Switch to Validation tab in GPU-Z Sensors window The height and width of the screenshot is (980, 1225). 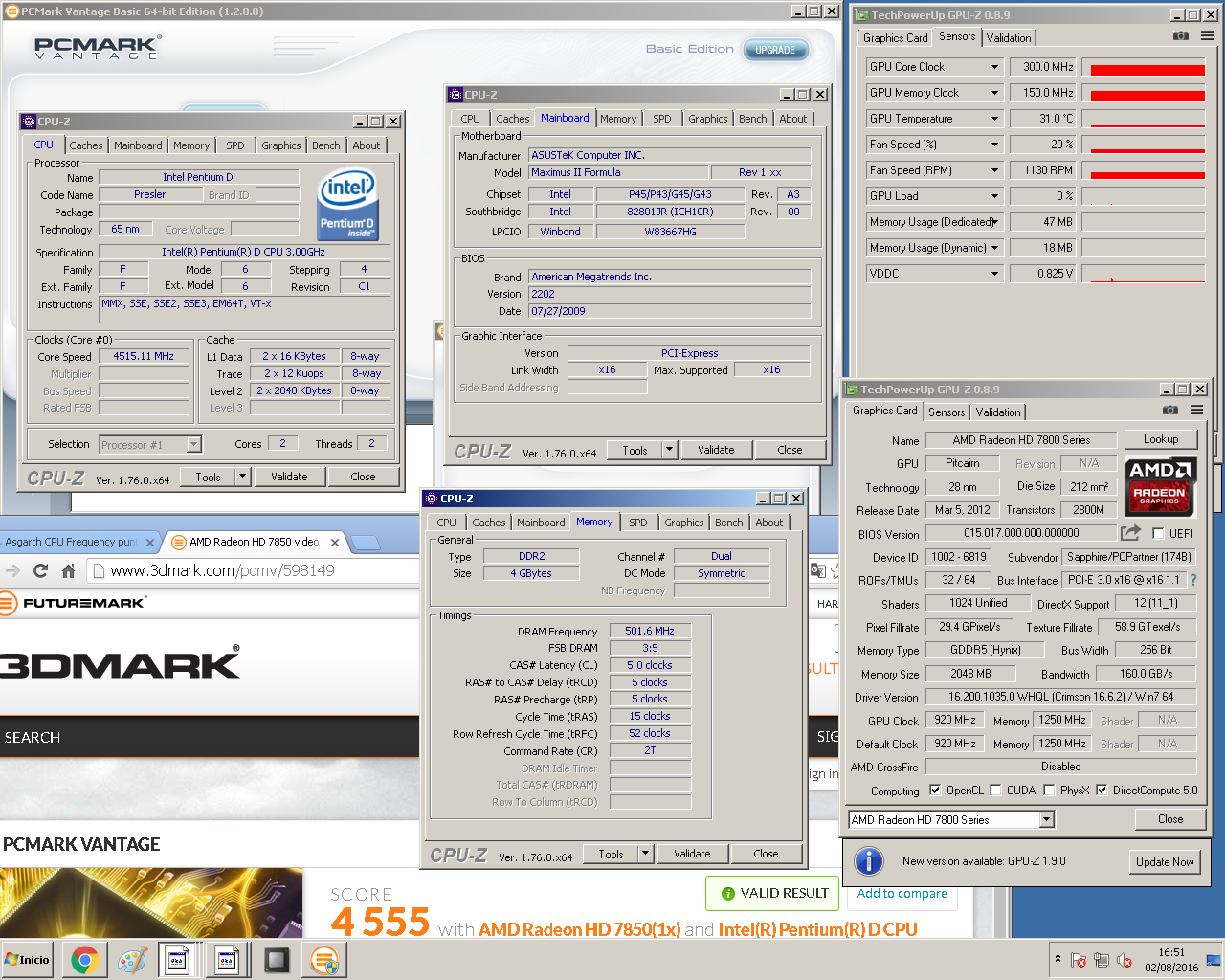[x=1009, y=38]
